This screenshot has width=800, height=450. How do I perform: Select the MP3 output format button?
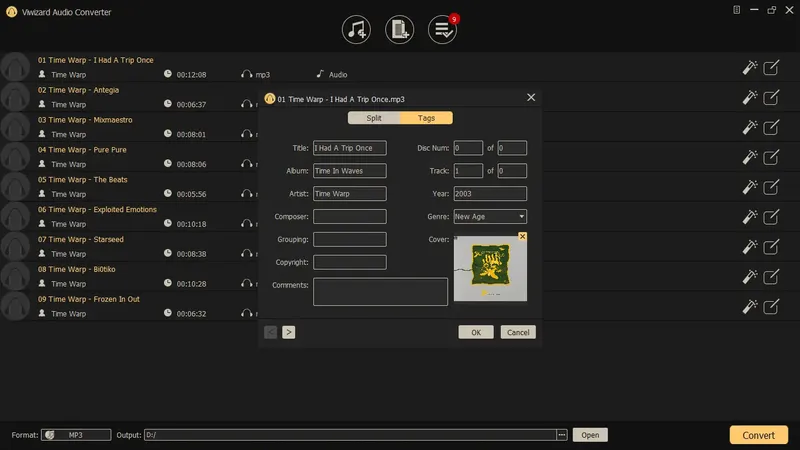[x=76, y=435]
